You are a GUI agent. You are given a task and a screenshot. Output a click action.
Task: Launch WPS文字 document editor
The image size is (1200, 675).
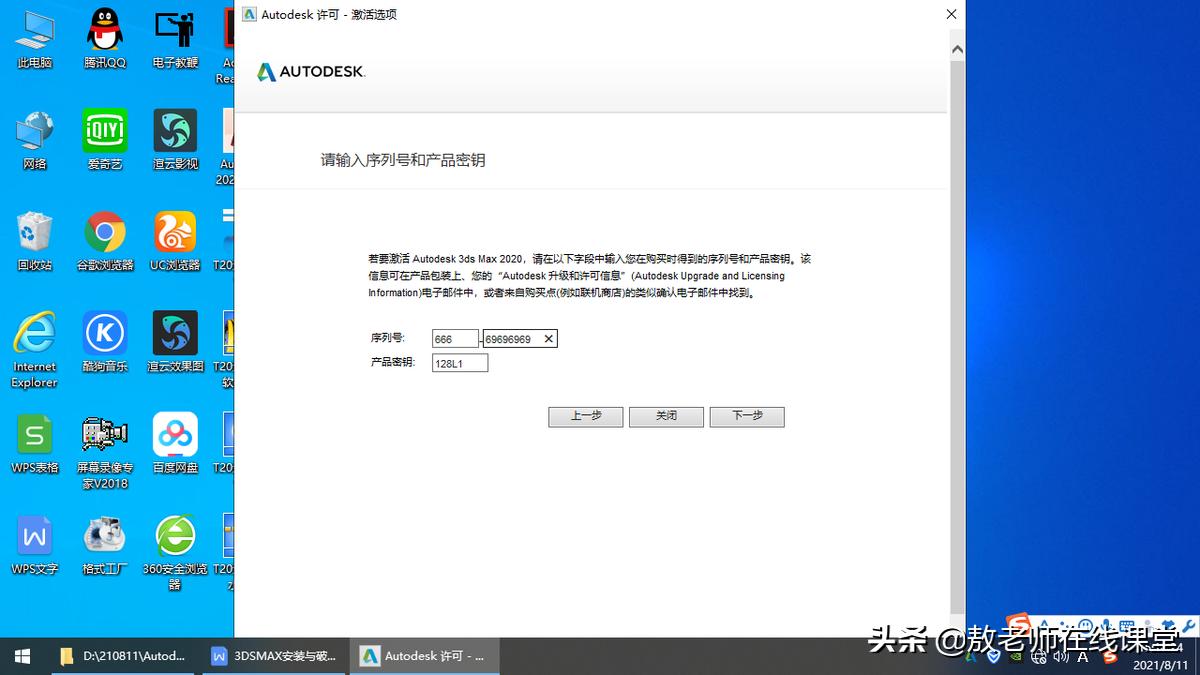(x=34, y=537)
